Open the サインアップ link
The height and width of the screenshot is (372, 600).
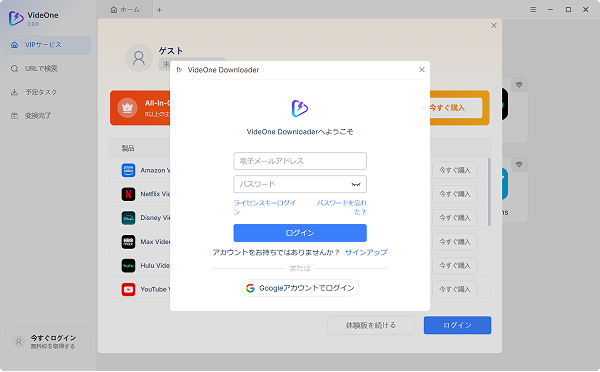point(366,252)
